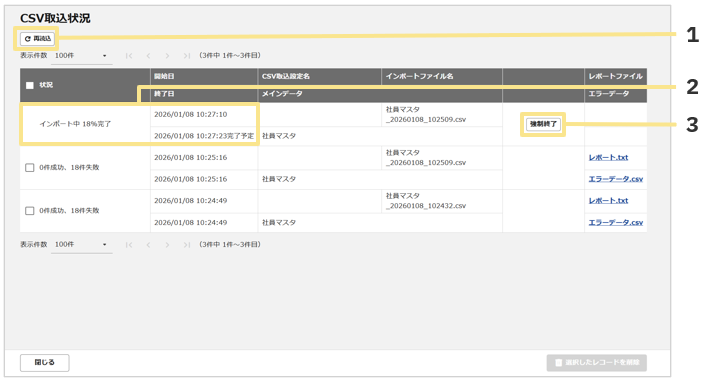Viewport: 703px width, 382px height.
Task: Click the CSV取込設定名 column header
Action: [x=320, y=77]
